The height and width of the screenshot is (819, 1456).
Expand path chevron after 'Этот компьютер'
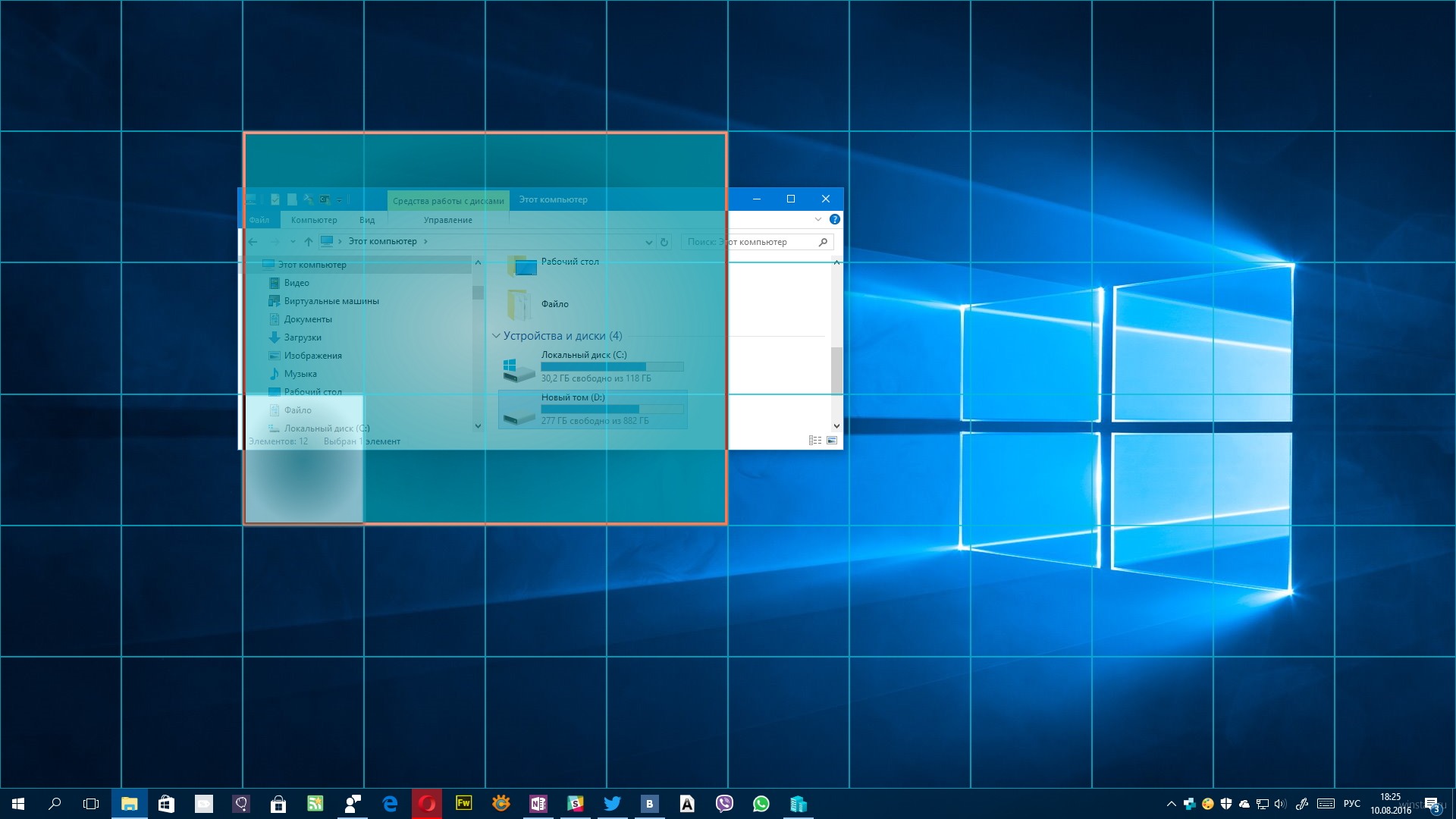pyautogui.click(x=425, y=242)
